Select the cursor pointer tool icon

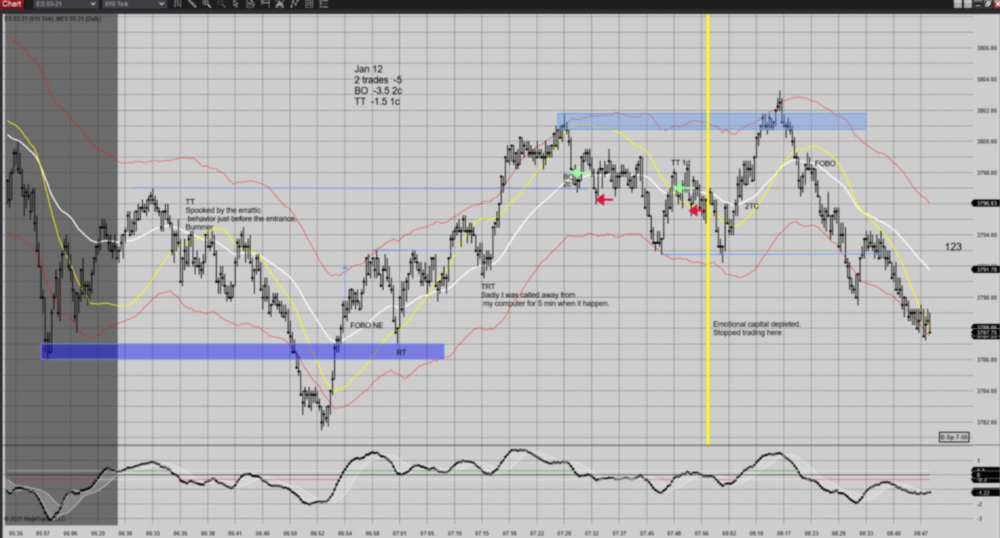(x=232, y=5)
